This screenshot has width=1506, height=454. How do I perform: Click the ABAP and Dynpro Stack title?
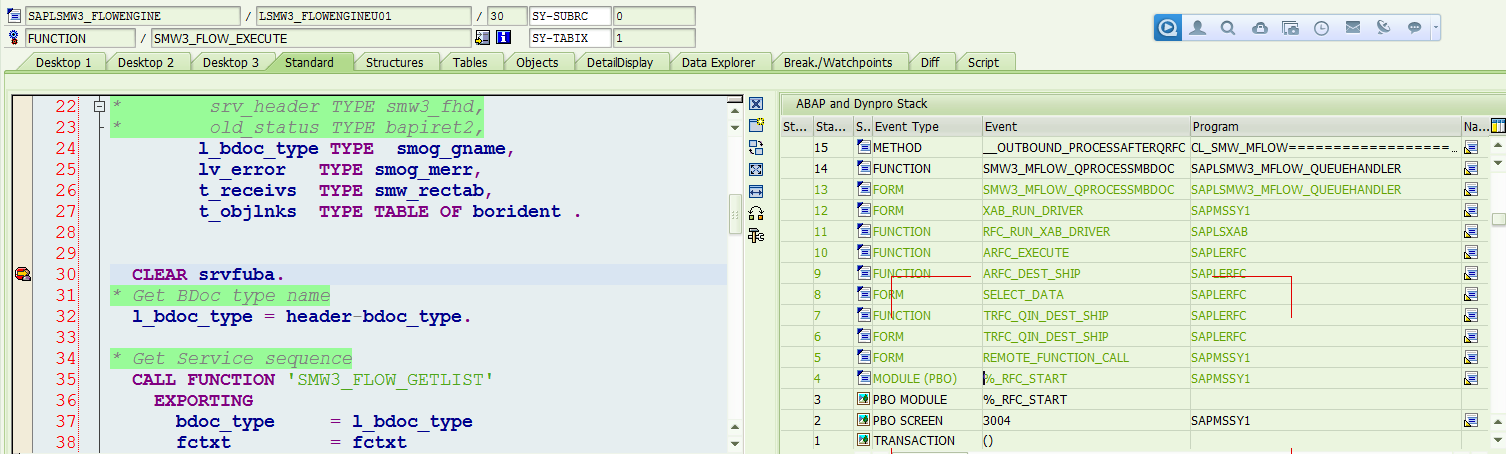[861, 103]
